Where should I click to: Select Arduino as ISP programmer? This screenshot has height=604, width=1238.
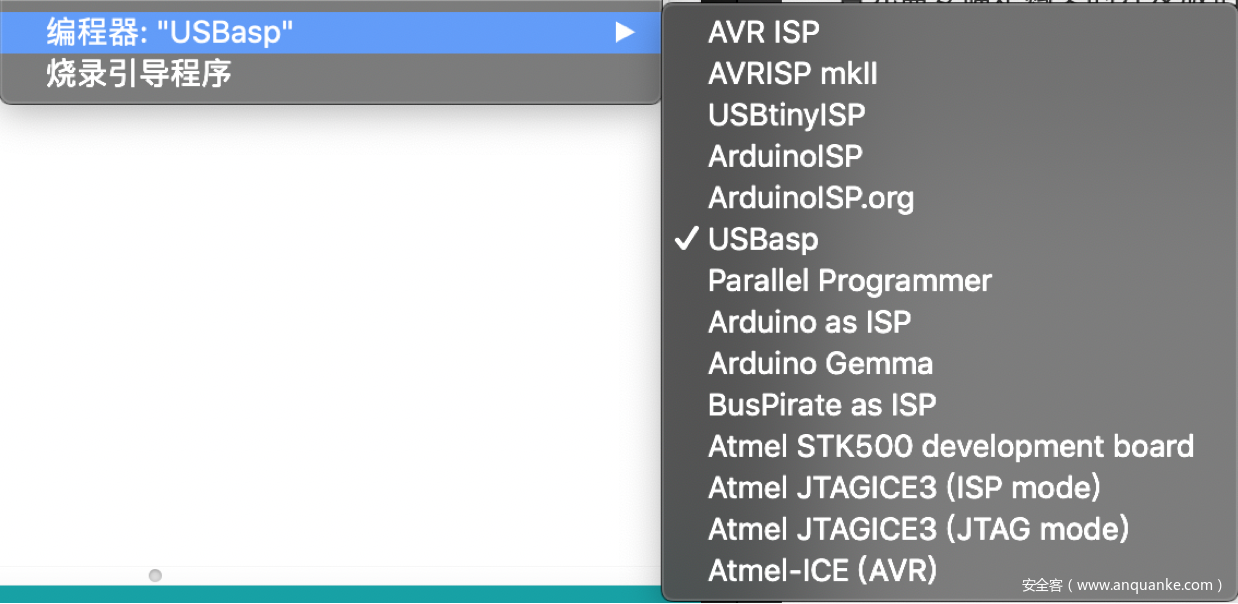[x=809, y=322]
